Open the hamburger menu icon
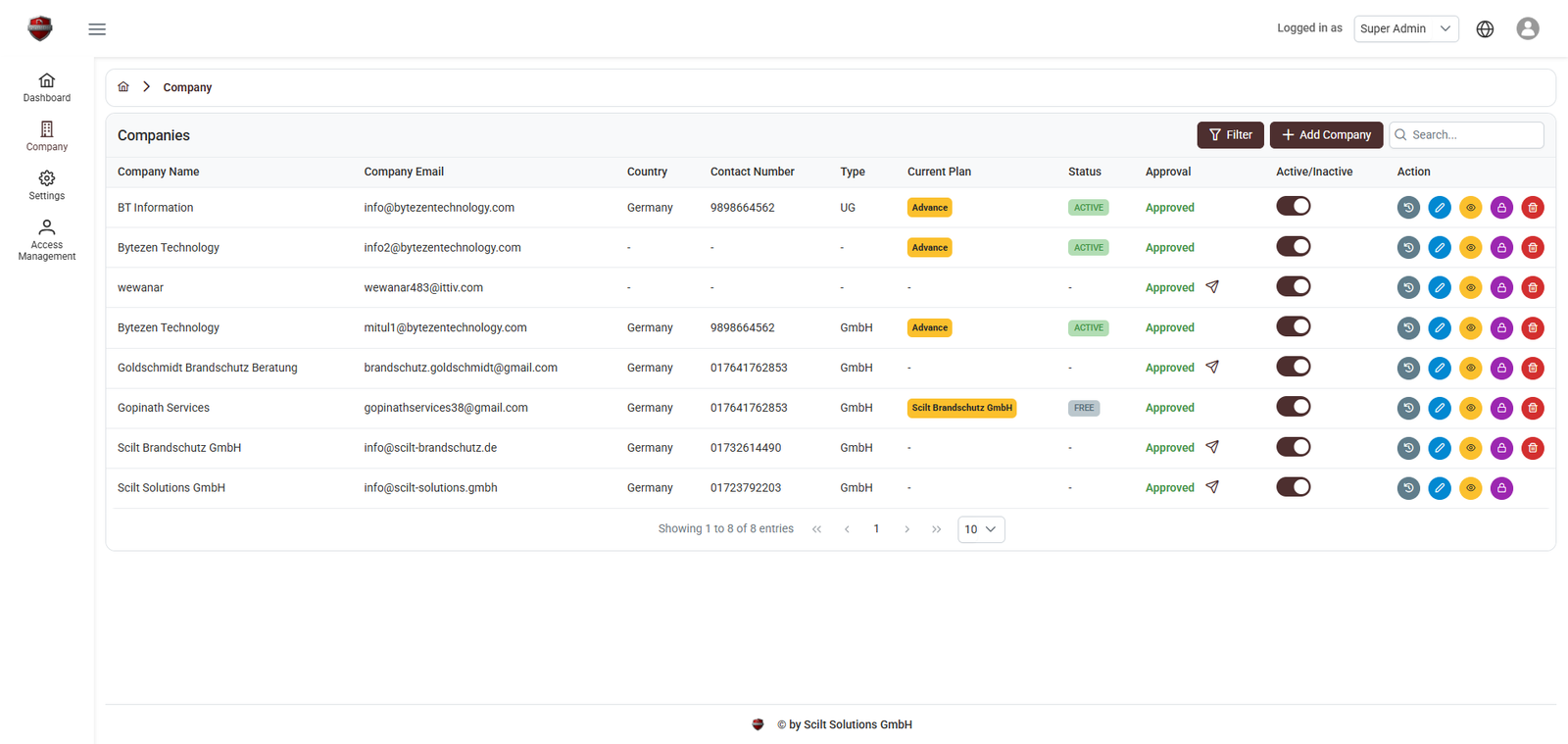The width and height of the screenshot is (1568, 744). 97,29
